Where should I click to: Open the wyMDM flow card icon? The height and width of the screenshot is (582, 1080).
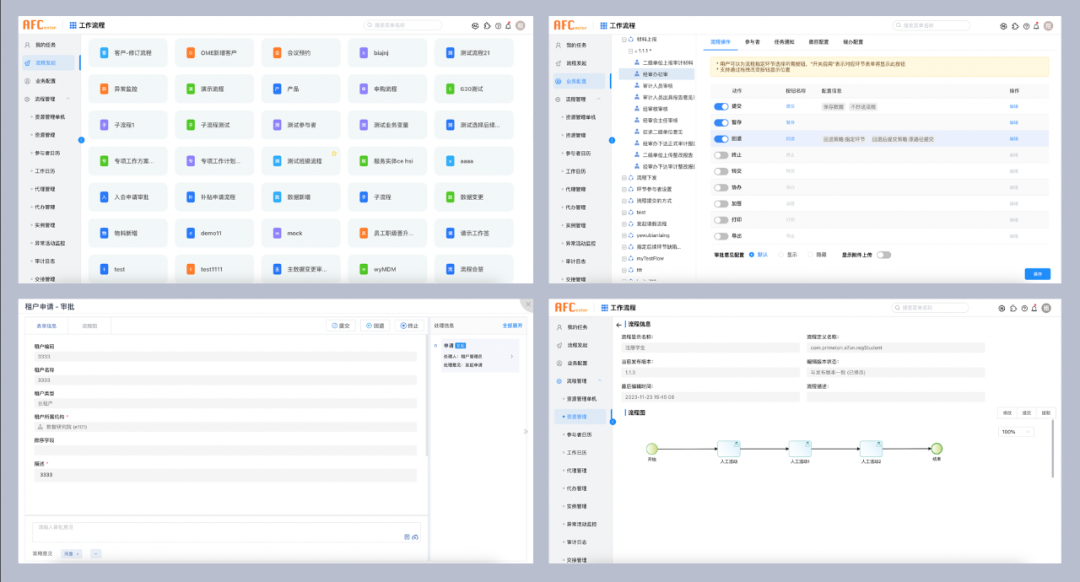(364, 269)
